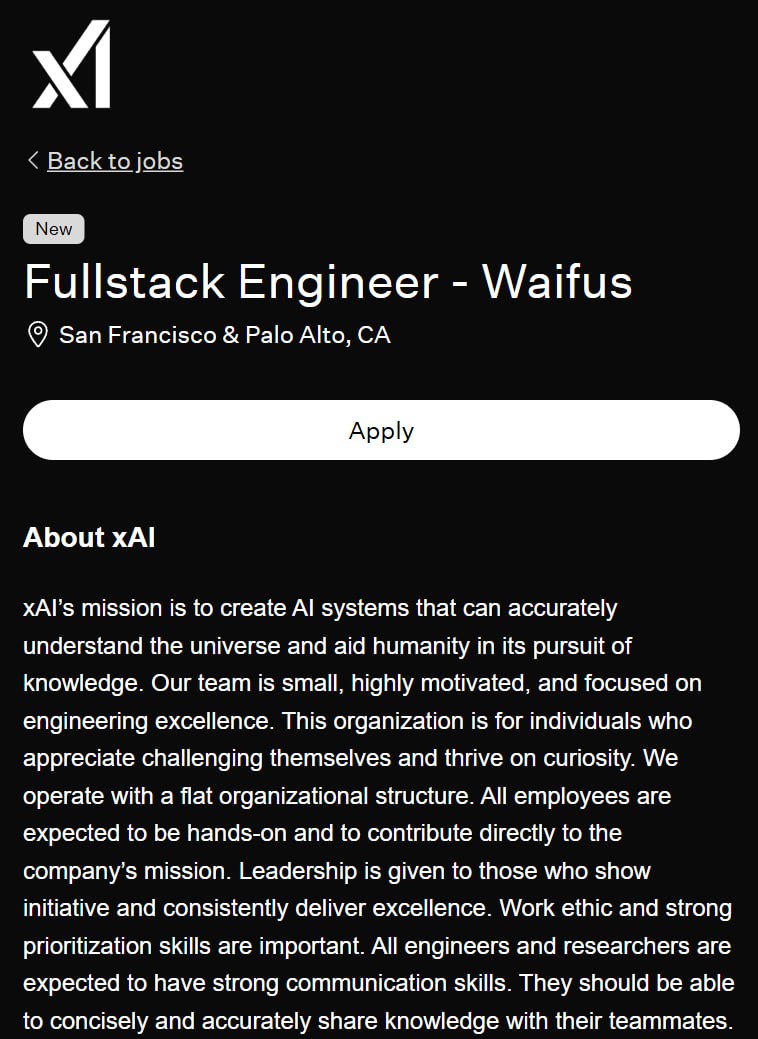
Task: Click the Fullstack Engineer job title
Action: pyautogui.click(x=231, y=282)
